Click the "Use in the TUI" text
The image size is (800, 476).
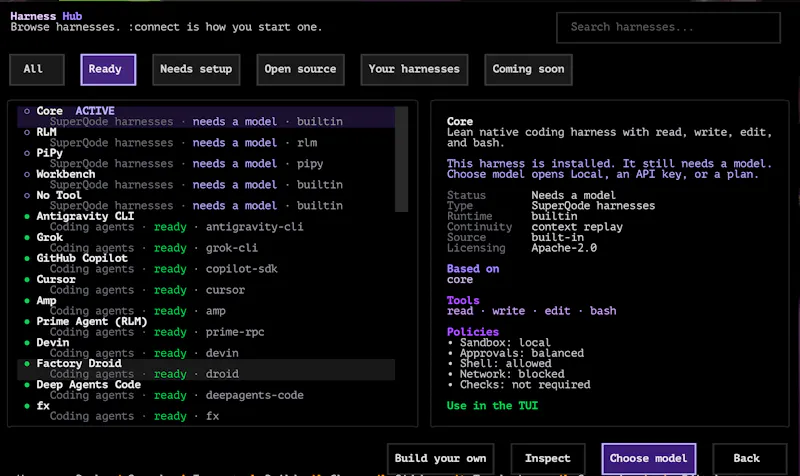click(x=492, y=406)
